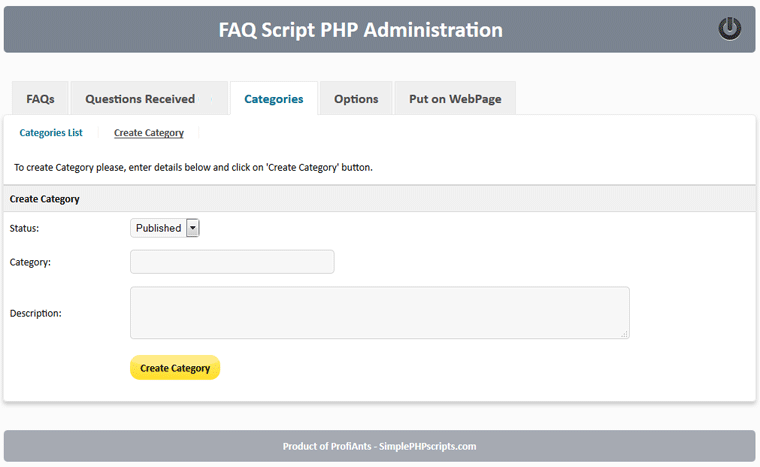The width and height of the screenshot is (760, 467).
Task: Click inside the Description textarea
Action: pos(380,313)
